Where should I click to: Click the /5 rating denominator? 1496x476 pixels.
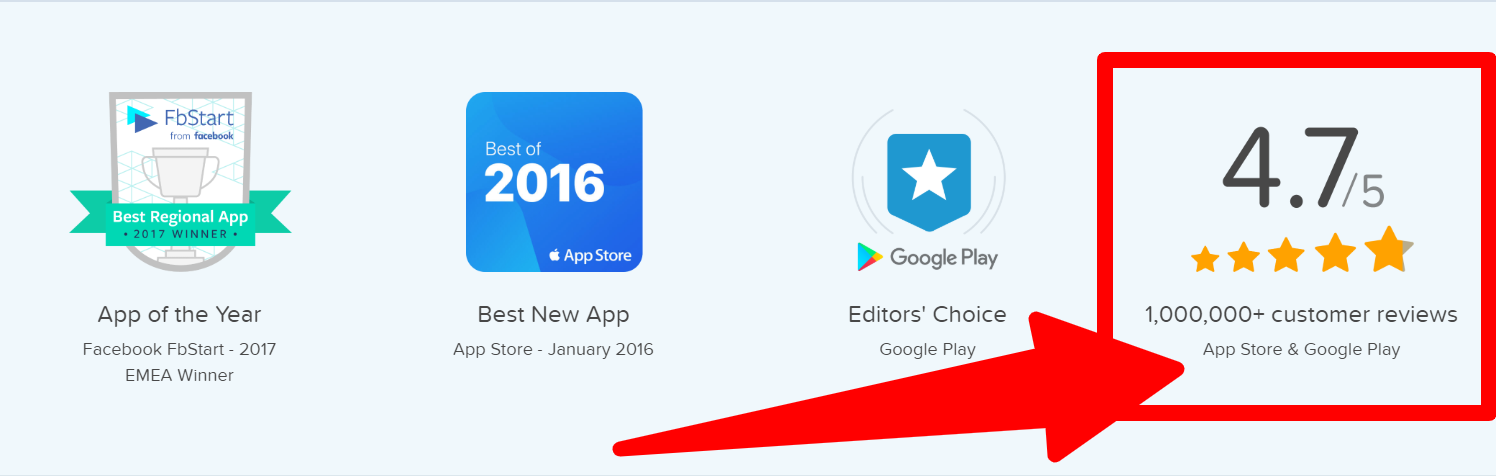tap(1363, 190)
